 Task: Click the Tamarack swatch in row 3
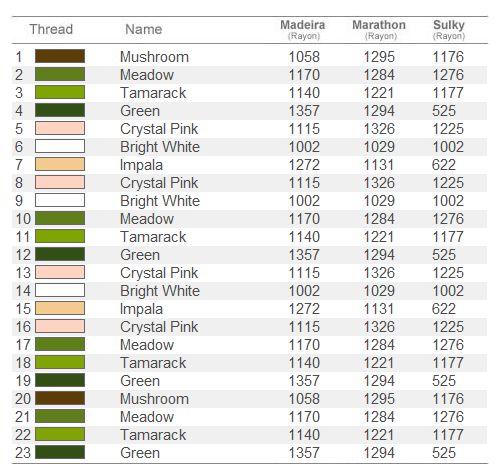60,92
